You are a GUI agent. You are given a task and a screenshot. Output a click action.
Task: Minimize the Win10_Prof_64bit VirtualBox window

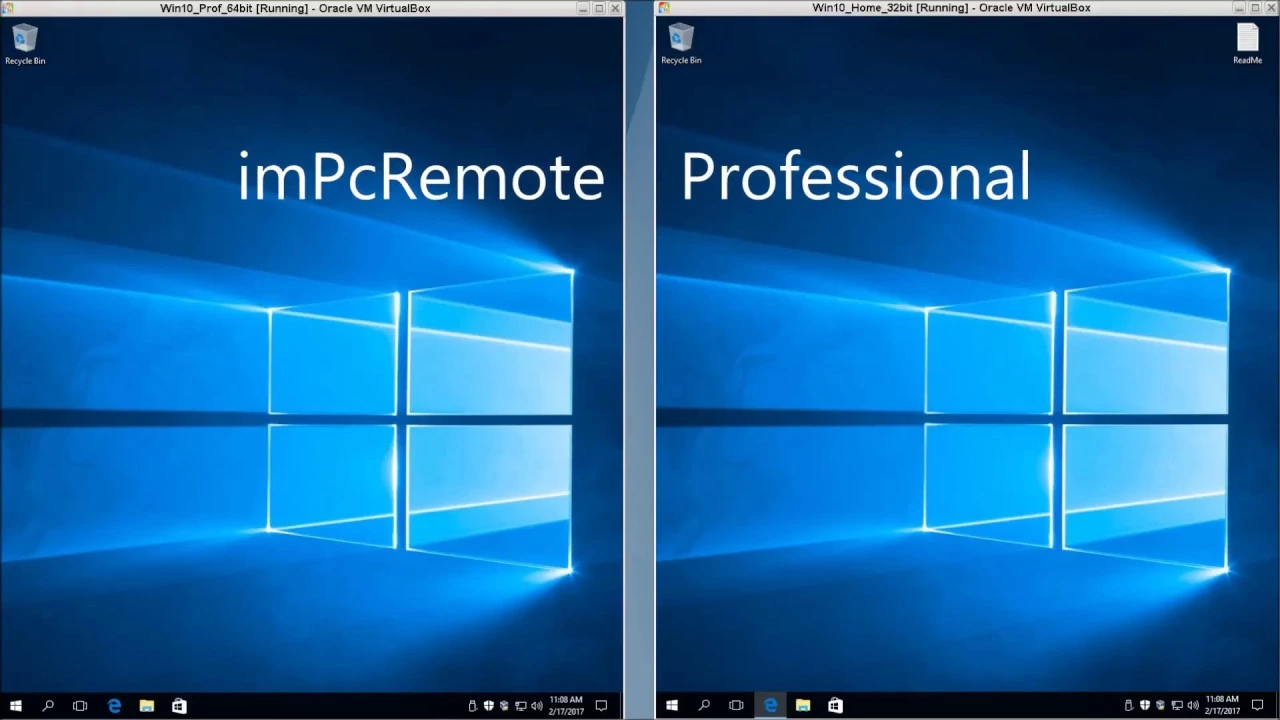pos(584,8)
